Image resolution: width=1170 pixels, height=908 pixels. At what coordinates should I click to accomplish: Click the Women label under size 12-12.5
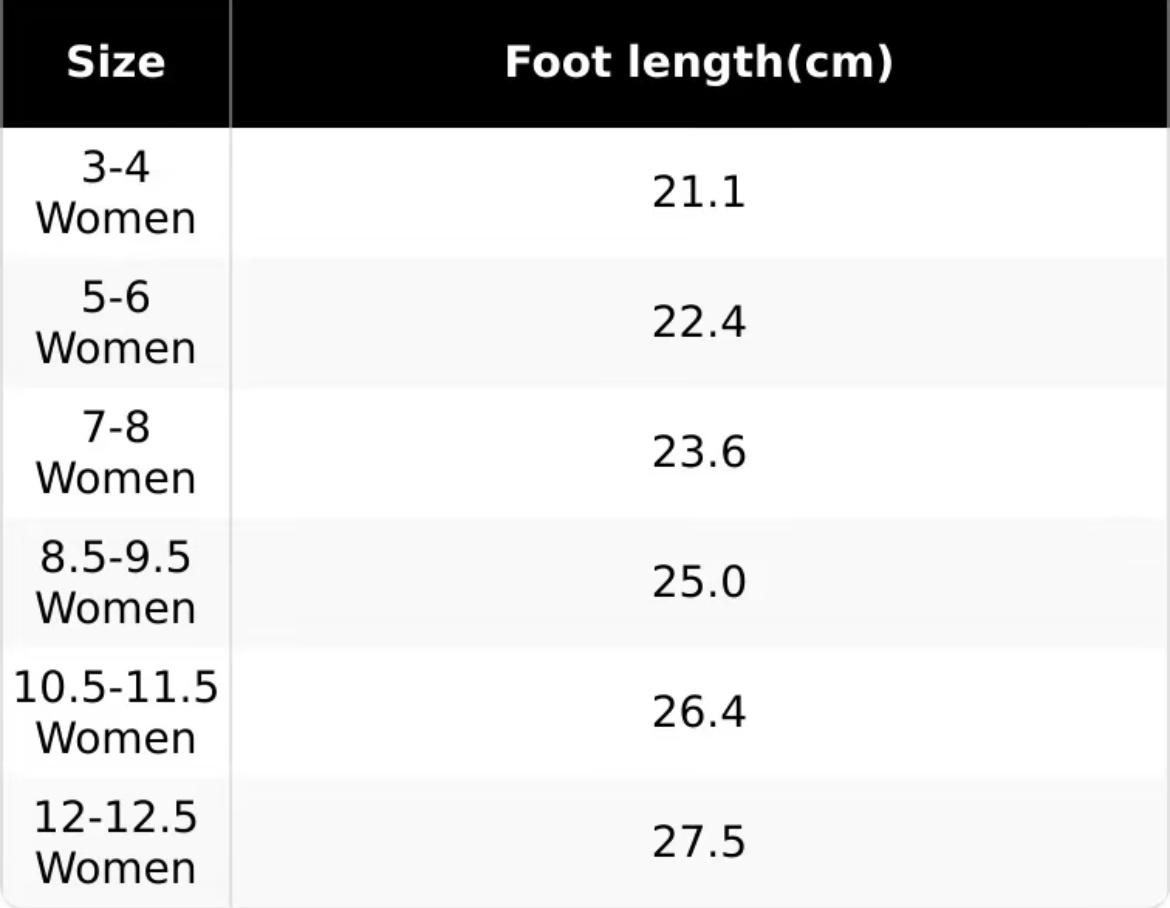coord(115,867)
